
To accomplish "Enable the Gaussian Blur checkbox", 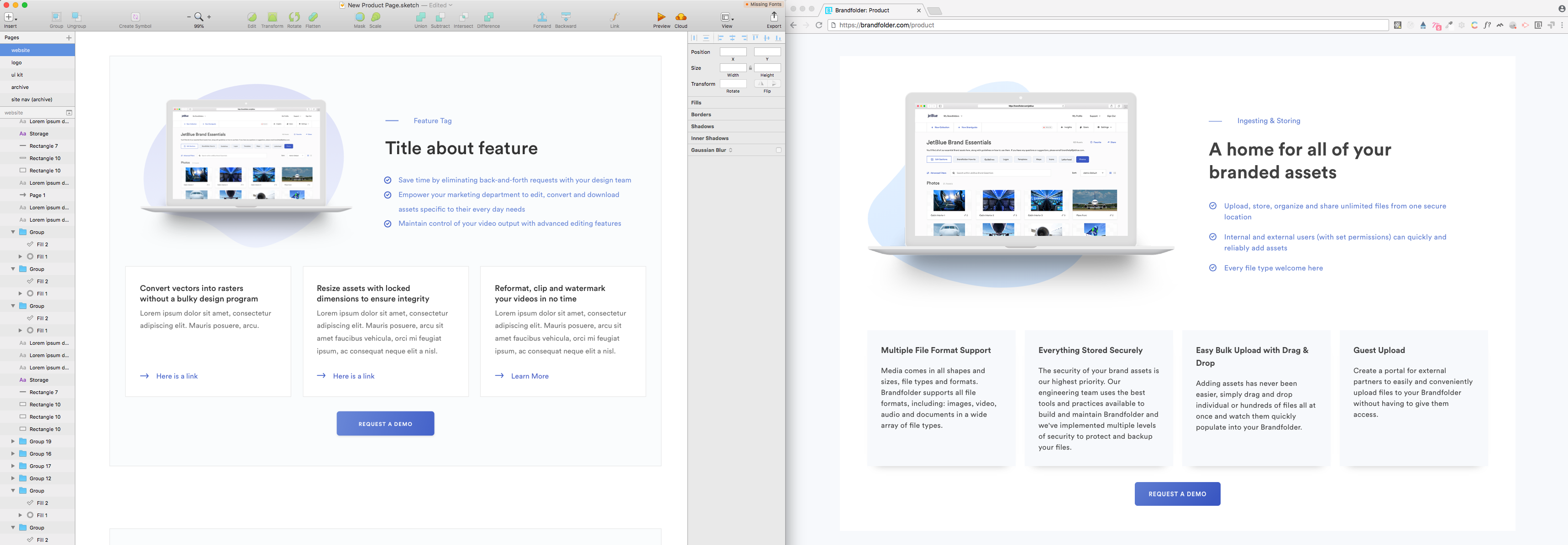I will 778,150.
